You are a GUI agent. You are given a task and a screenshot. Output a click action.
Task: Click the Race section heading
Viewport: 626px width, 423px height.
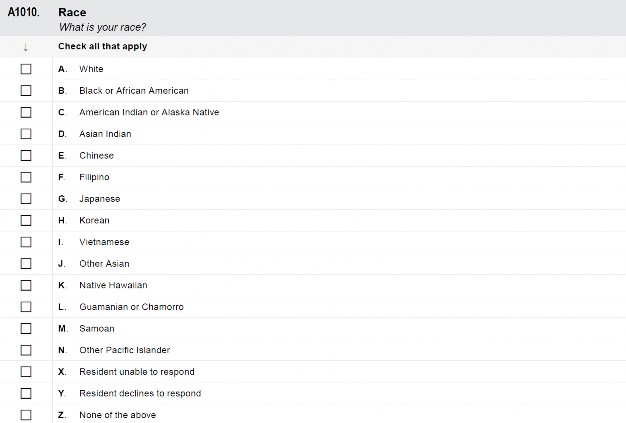pyautogui.click(x=72, y=12)
